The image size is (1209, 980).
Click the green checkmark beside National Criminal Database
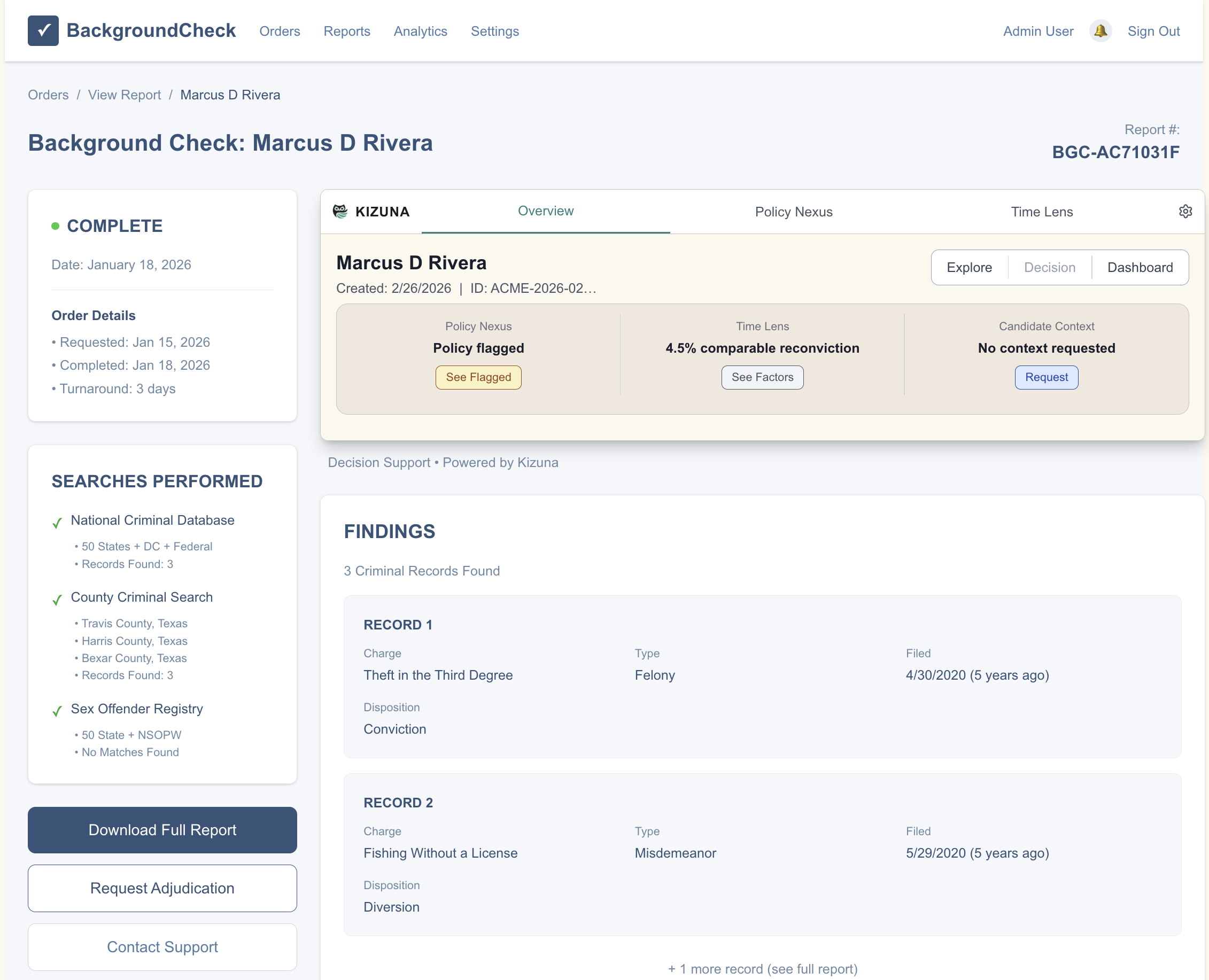(57, 523)
